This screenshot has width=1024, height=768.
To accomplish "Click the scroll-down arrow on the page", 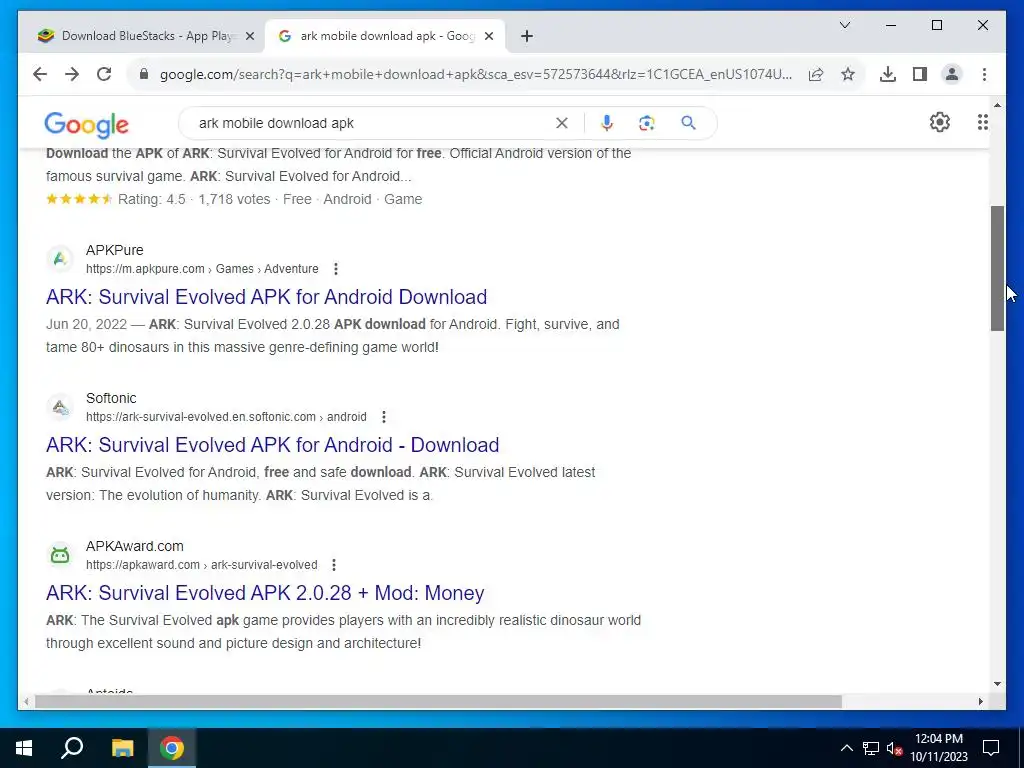I will pyautogui.click(x=997, y=684).
